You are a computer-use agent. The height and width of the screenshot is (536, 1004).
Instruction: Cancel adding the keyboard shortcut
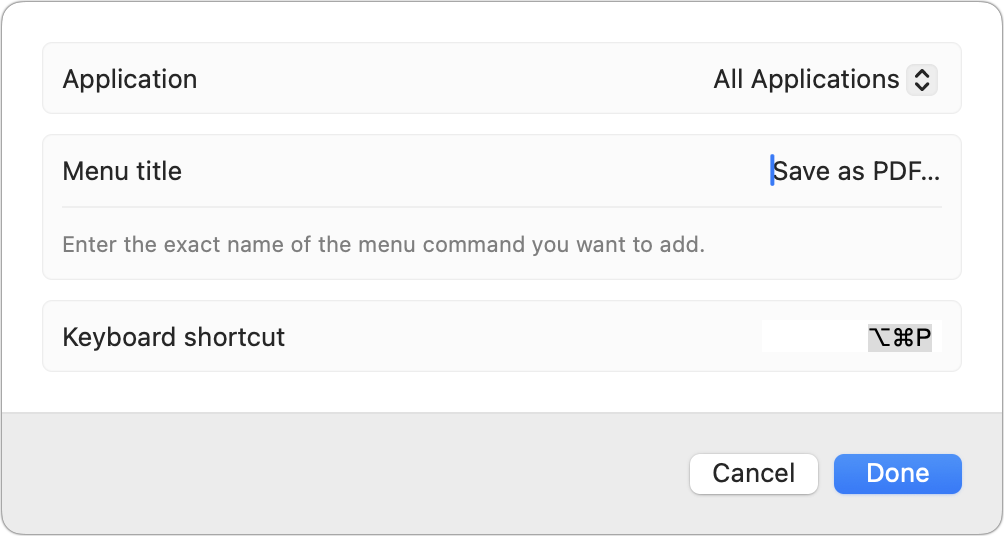(754, 474)
